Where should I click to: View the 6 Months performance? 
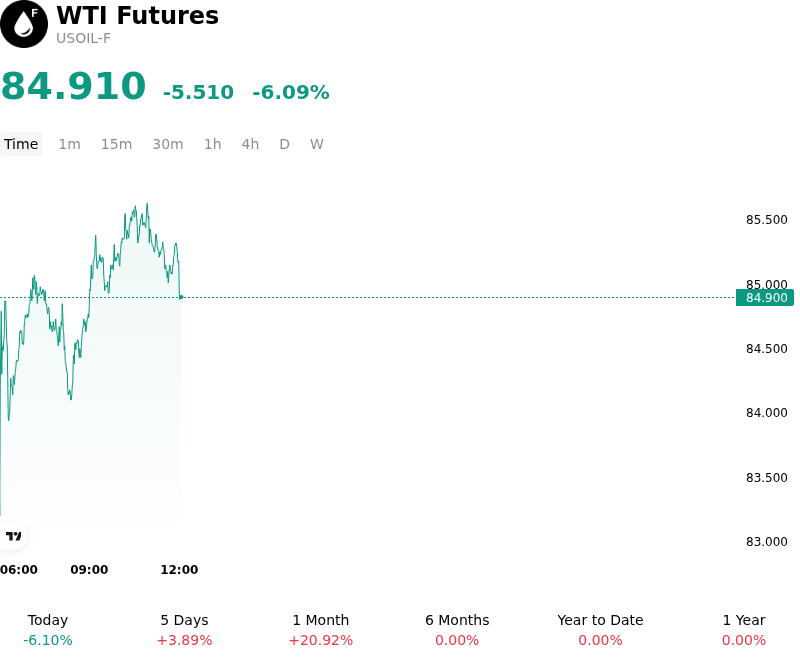click(457, 630)
